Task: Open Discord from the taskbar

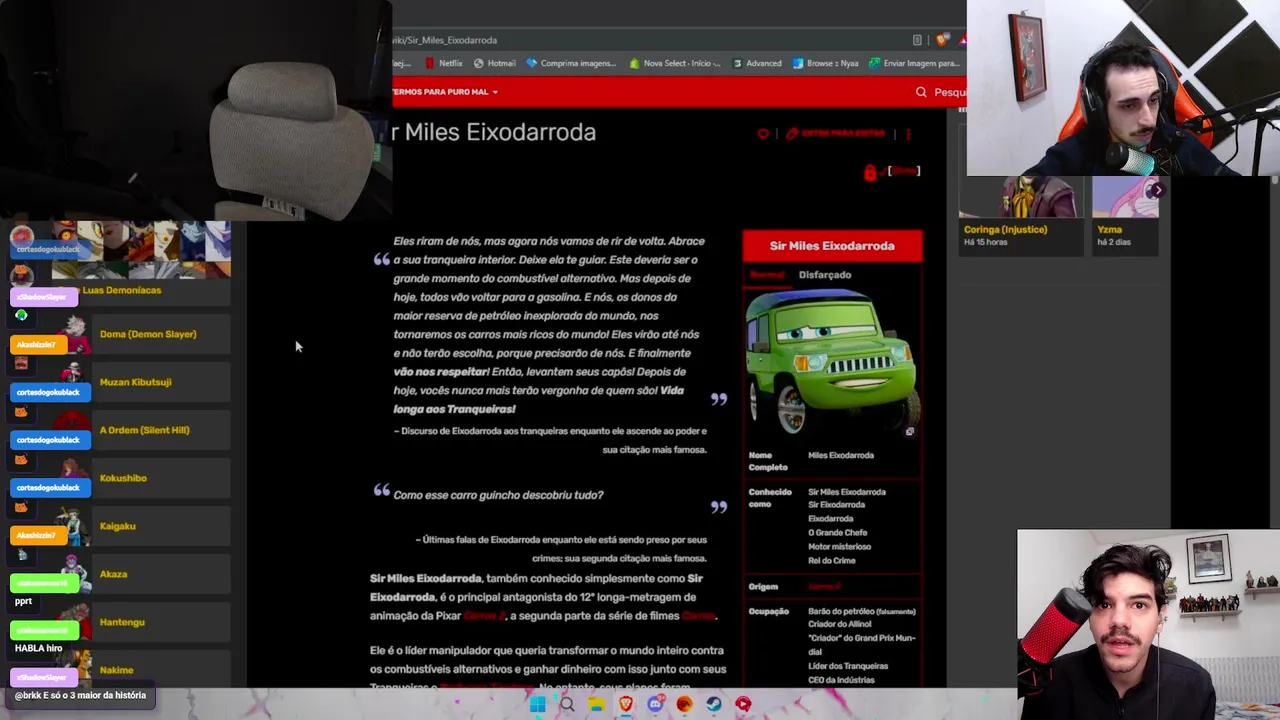Action: (655, 704)
